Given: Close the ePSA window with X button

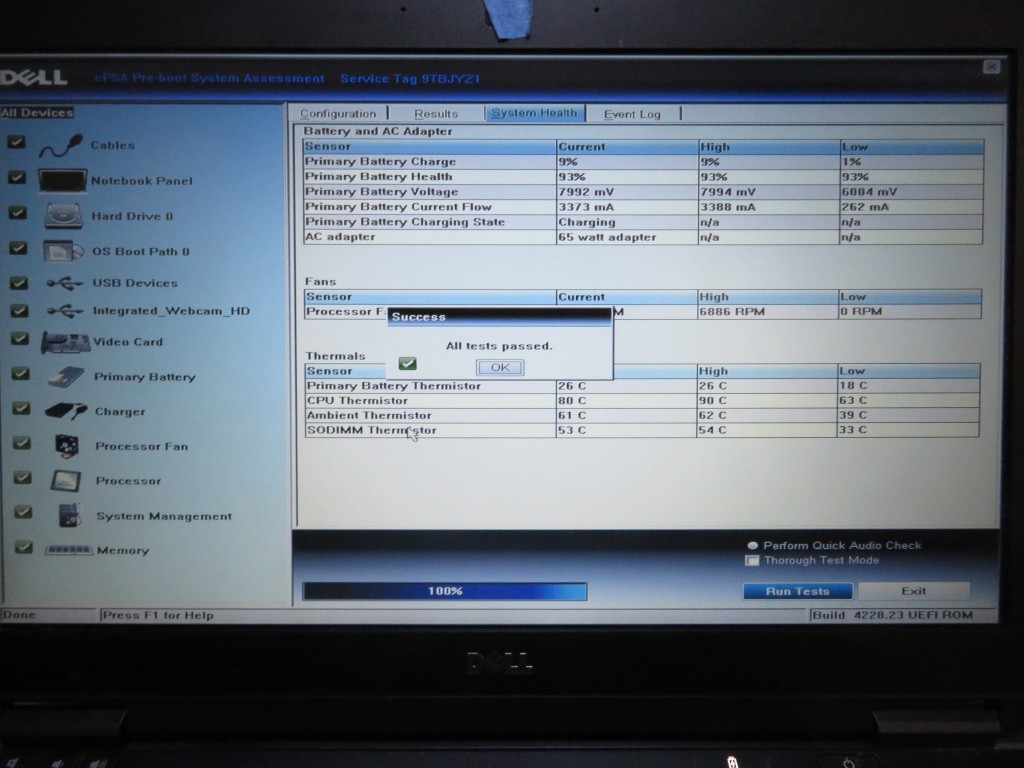Looking at the screenshot, I should pyautogui.click(x=991, y=67).
